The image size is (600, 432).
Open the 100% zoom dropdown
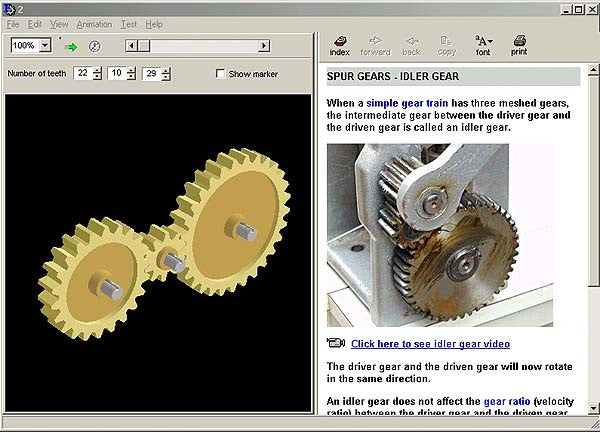45,46
